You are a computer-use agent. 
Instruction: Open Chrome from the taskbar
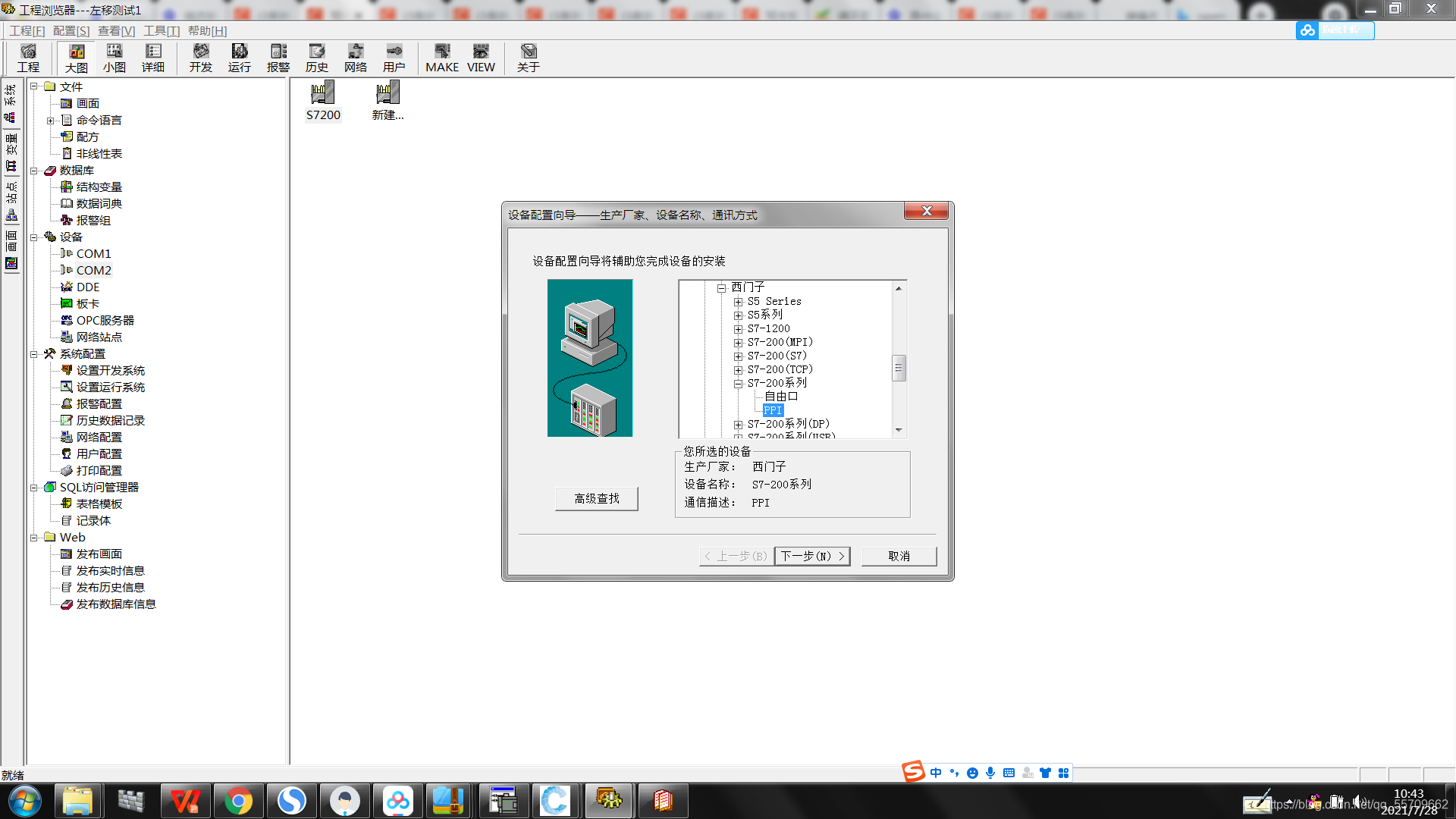[x=238, y=801]
